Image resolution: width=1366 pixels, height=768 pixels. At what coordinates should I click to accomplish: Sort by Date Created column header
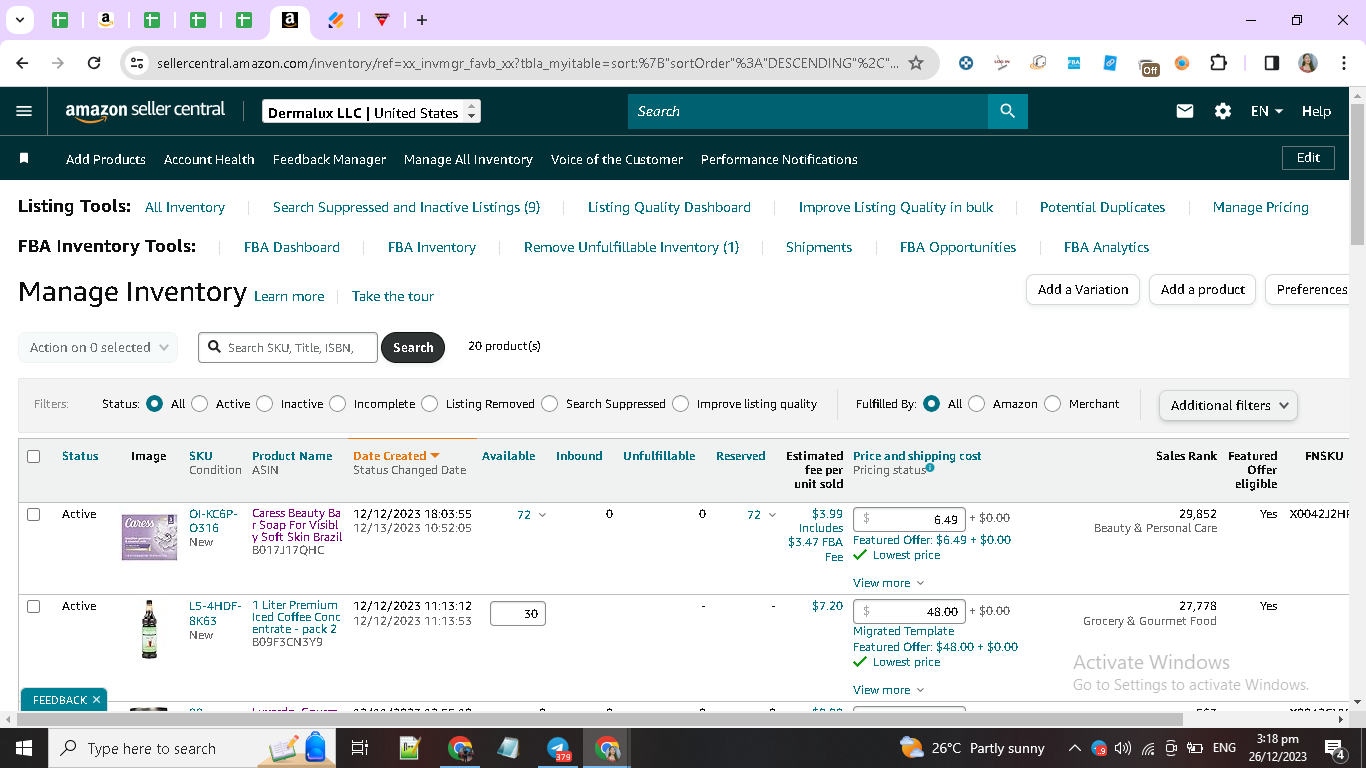pos(396,456)
